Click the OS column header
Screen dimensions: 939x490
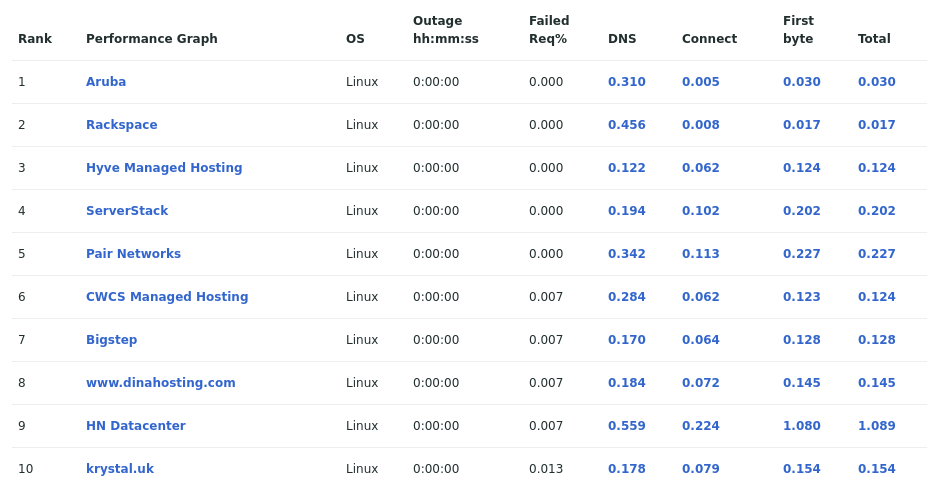click(355, 39)
